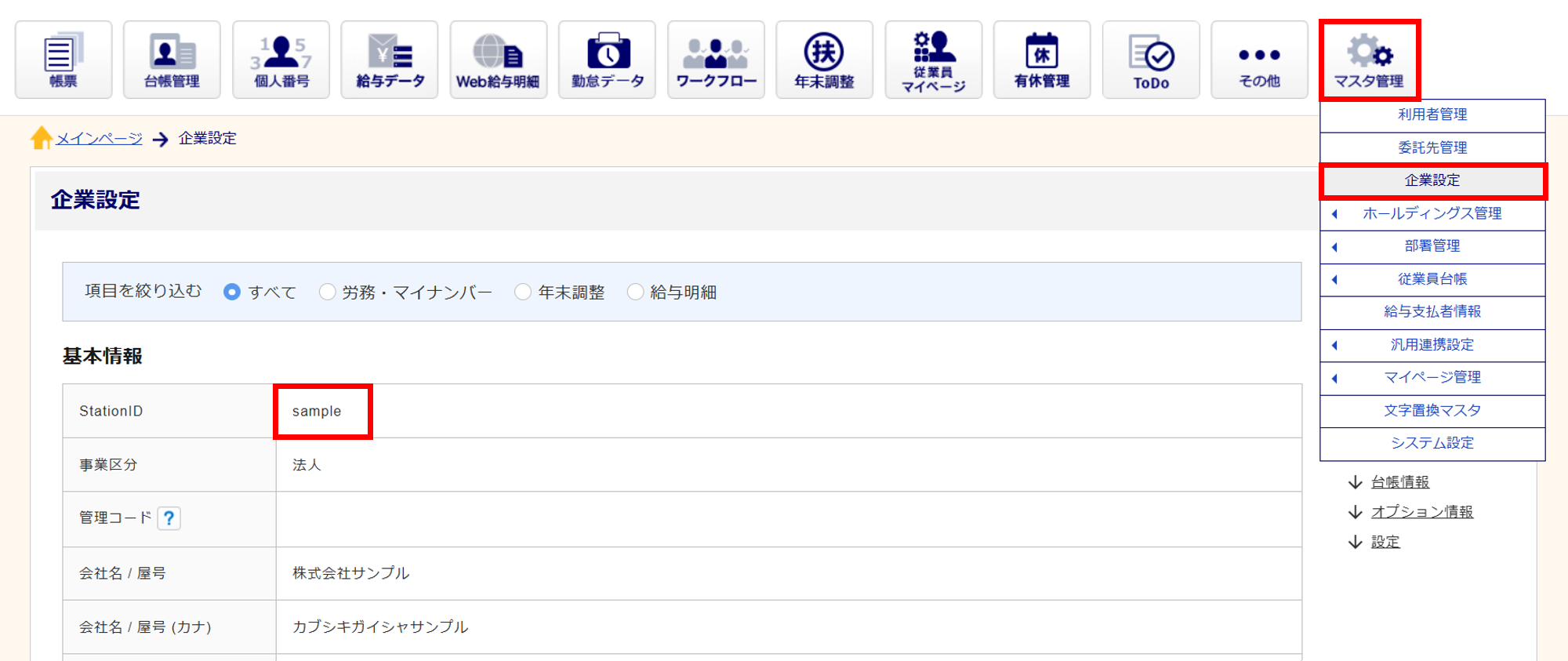Expand the マイページ管理 submenu arrow

pyautogui.click(x=1334, y=378)
